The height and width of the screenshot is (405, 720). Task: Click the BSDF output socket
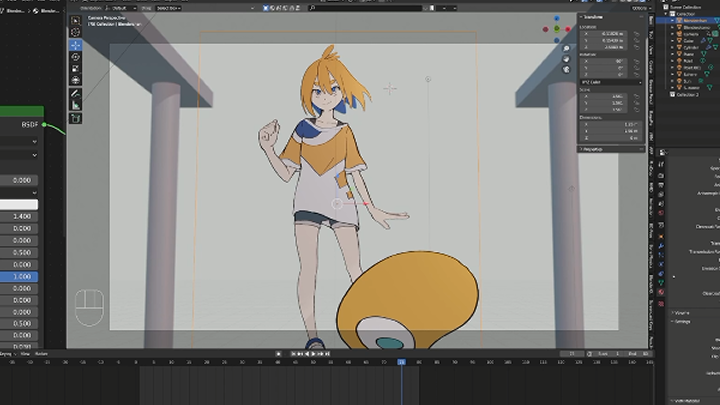click(44, 124)
